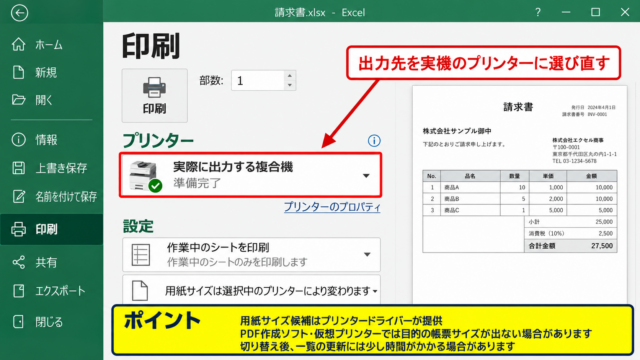
Task: Click the help question mark in title bar
Action: click(538, 12)
